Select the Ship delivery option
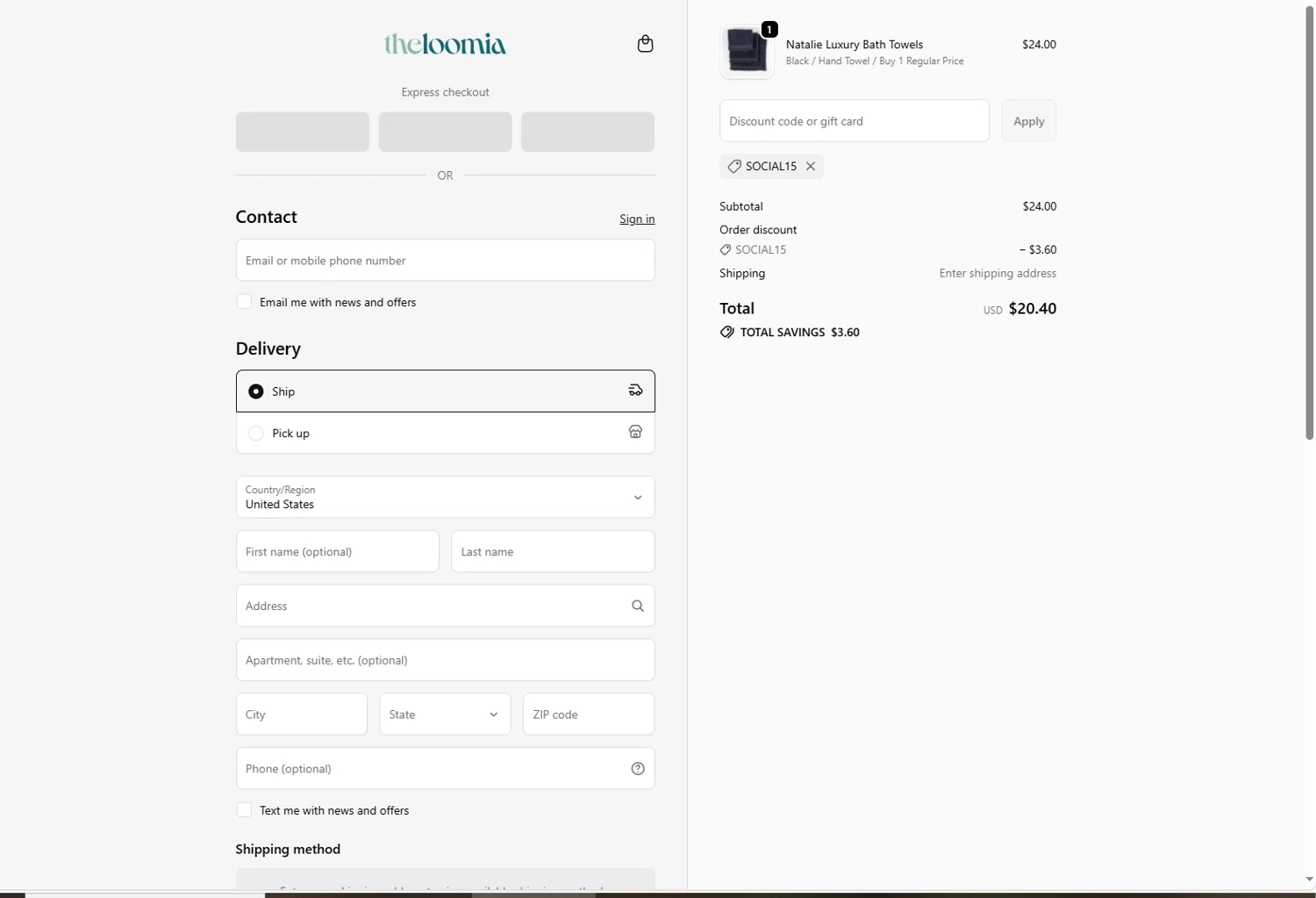The width and height of the screenshot is (1316, 898). coord(445,391)
